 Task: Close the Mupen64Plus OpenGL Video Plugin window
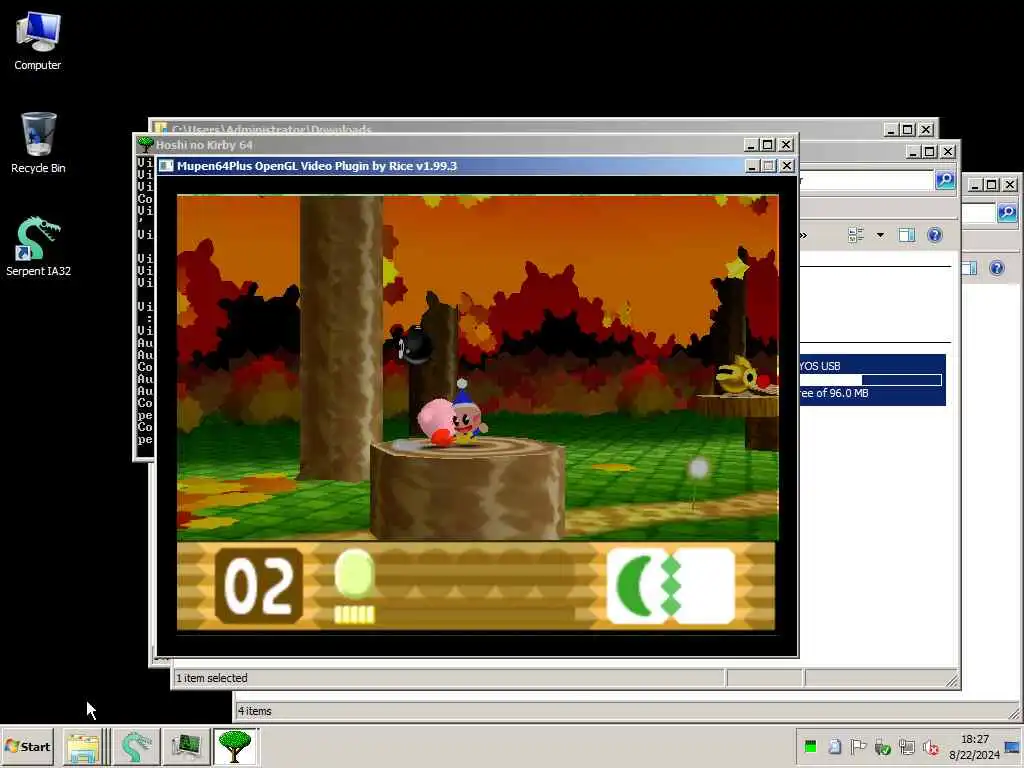(x=787, y=166)
